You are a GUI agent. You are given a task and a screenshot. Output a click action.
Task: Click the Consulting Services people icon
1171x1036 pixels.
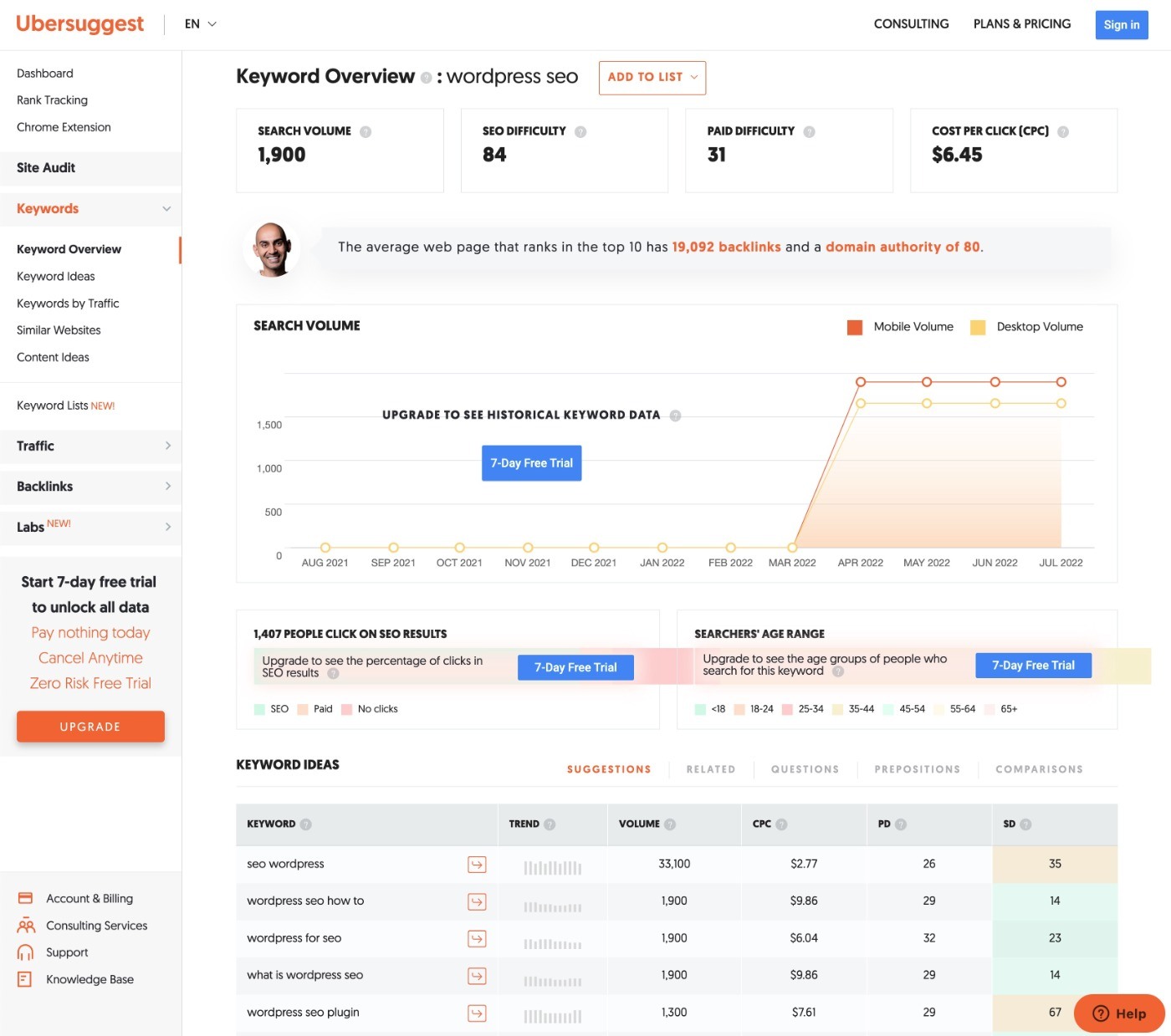pyautogui.click(x=26, y=926)
